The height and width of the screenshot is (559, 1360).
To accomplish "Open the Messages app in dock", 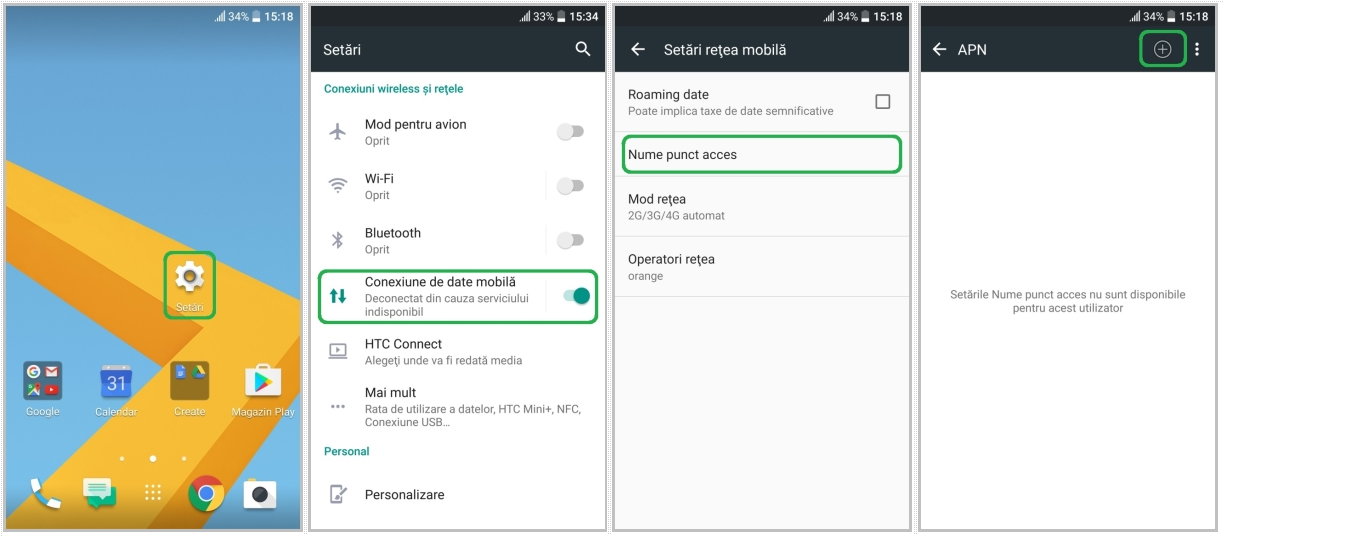I will pyautogui.click(x=99, y=494).
